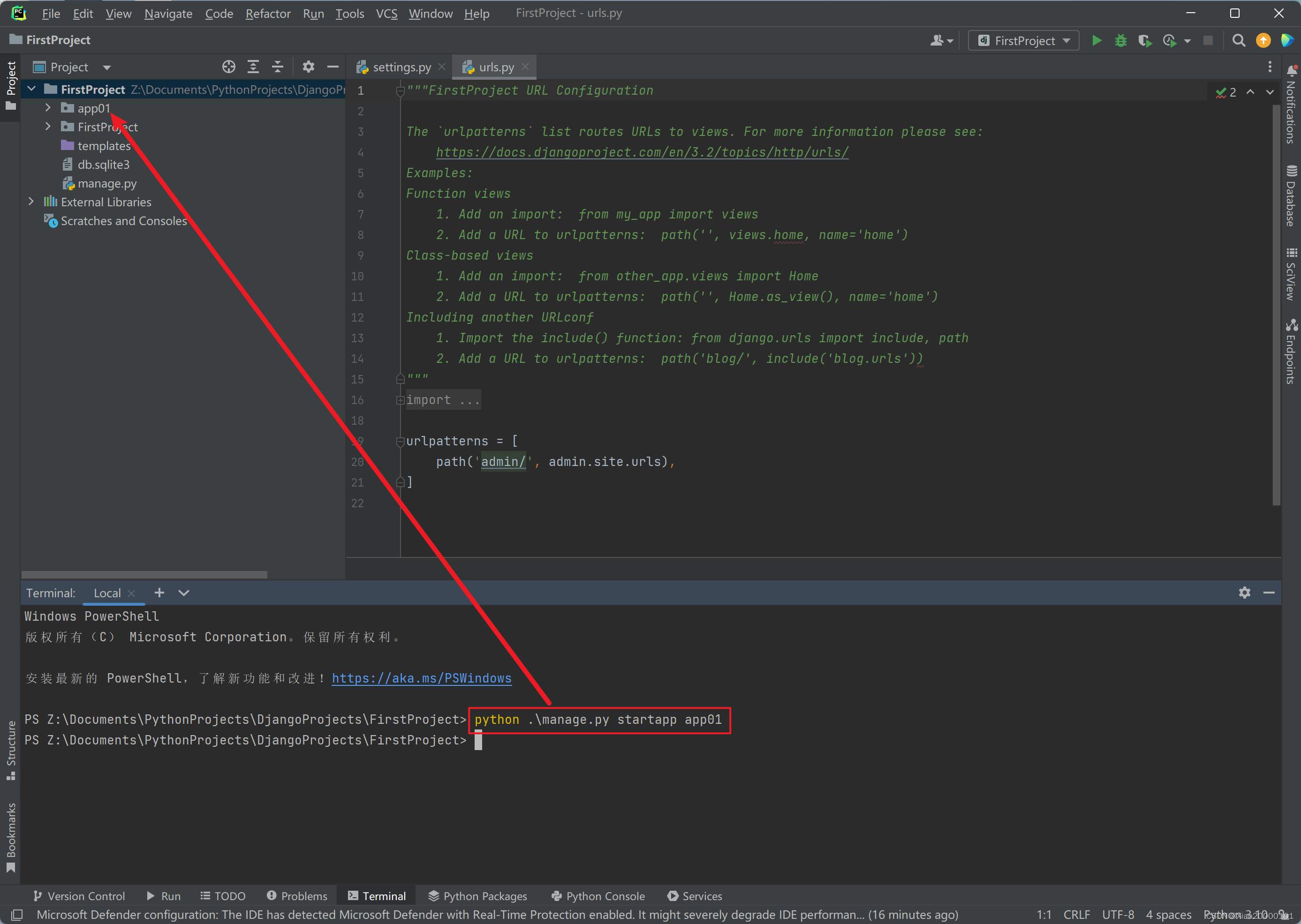Click Project panel horizontal scrollbar
Image resolution: width=1301 pixels, height=924 pixels.
(144, 574)
